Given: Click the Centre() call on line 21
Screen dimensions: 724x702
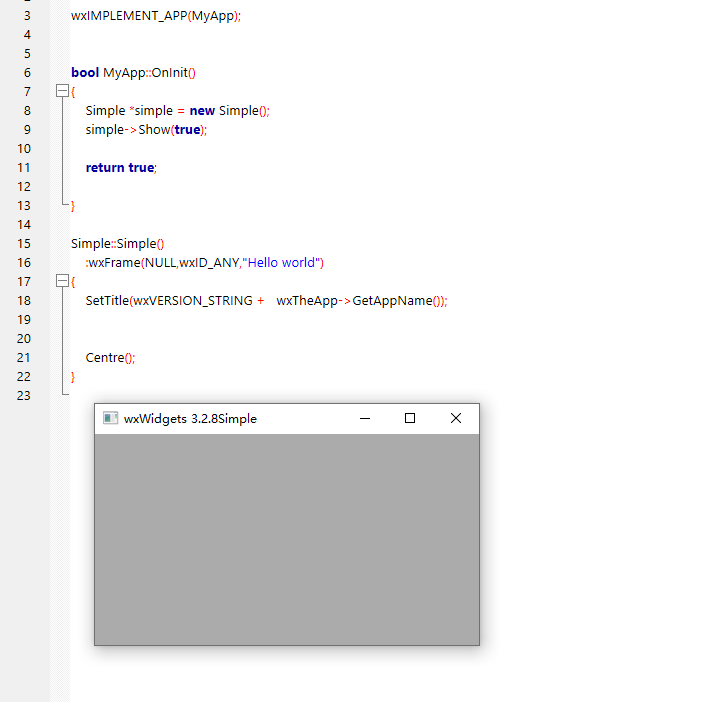Looking at the screenshot, I should [110, 358].
